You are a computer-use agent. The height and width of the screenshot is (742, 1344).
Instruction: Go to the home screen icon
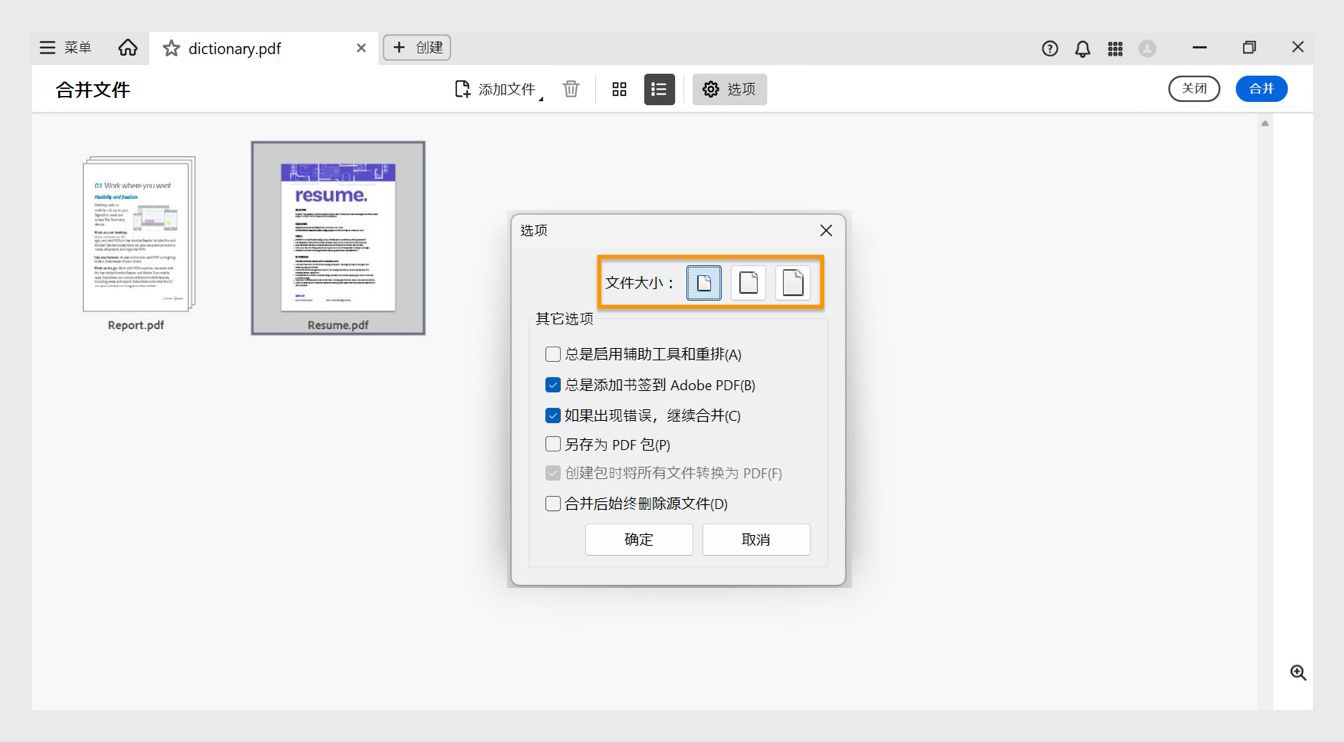click(x=127, y=47)
